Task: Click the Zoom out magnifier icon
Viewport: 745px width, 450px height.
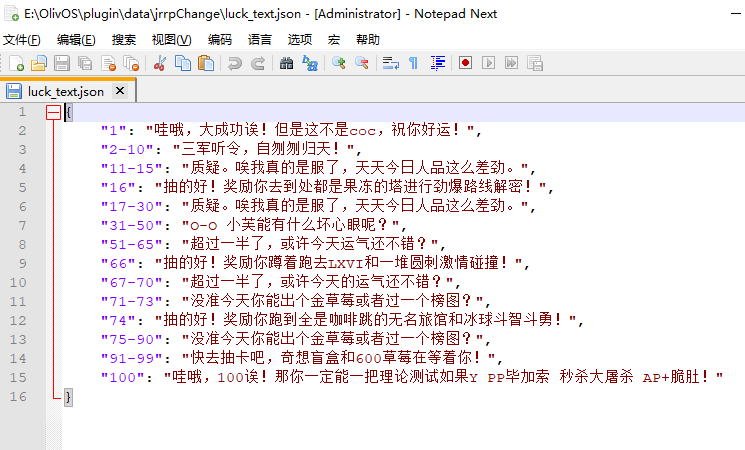Action: click(x=362, y=63)
